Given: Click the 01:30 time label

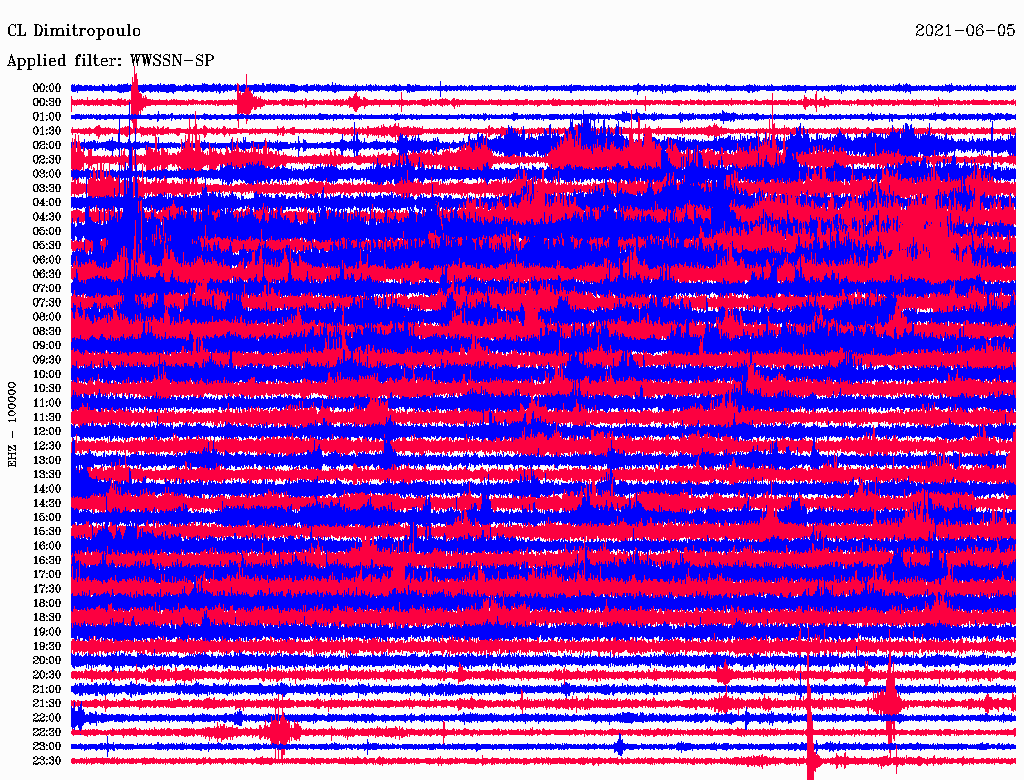Looking at the screenshot, I should click(47, 131).
